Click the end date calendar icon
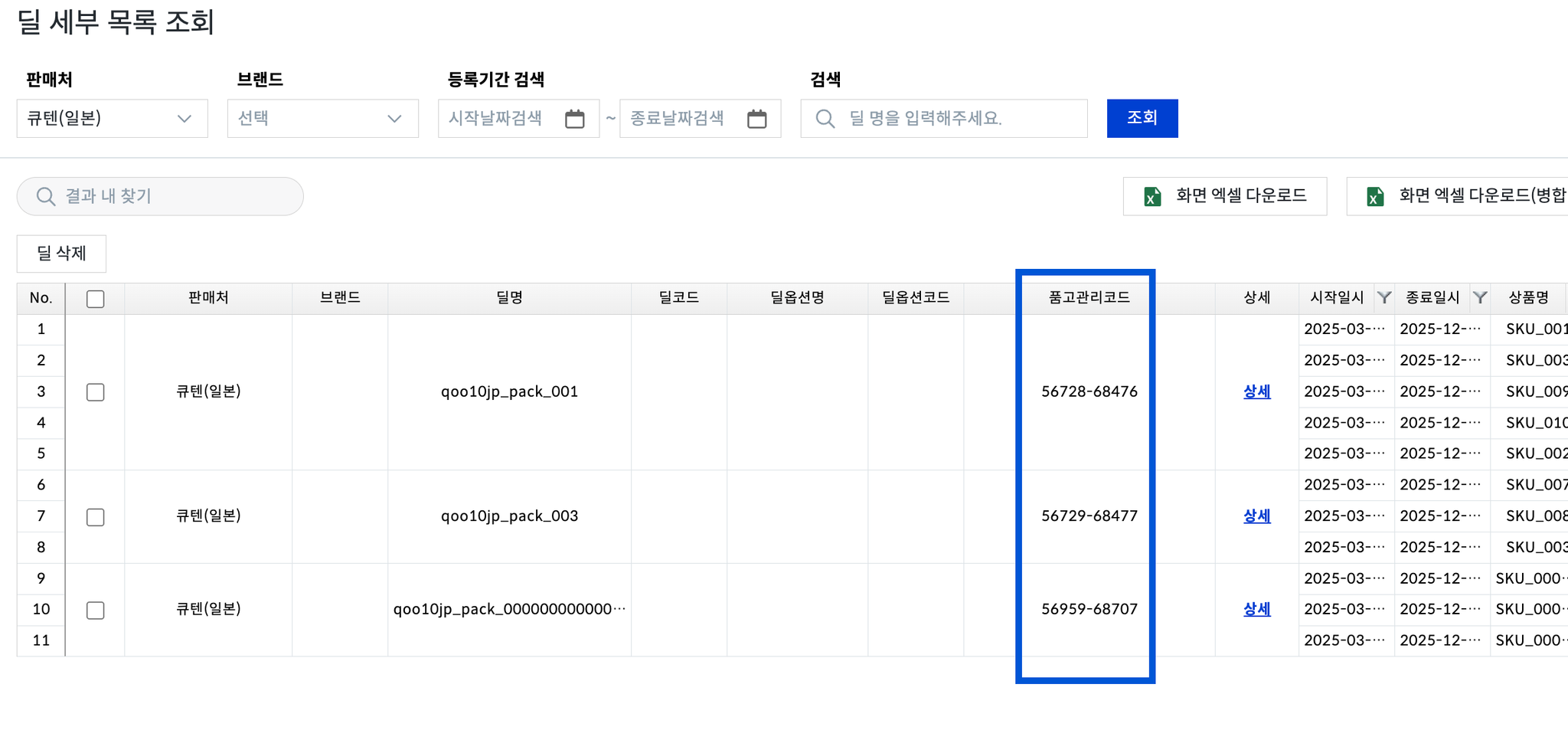Image resolution: width=1568 pixels, height=740 pixels. [757, 119]
